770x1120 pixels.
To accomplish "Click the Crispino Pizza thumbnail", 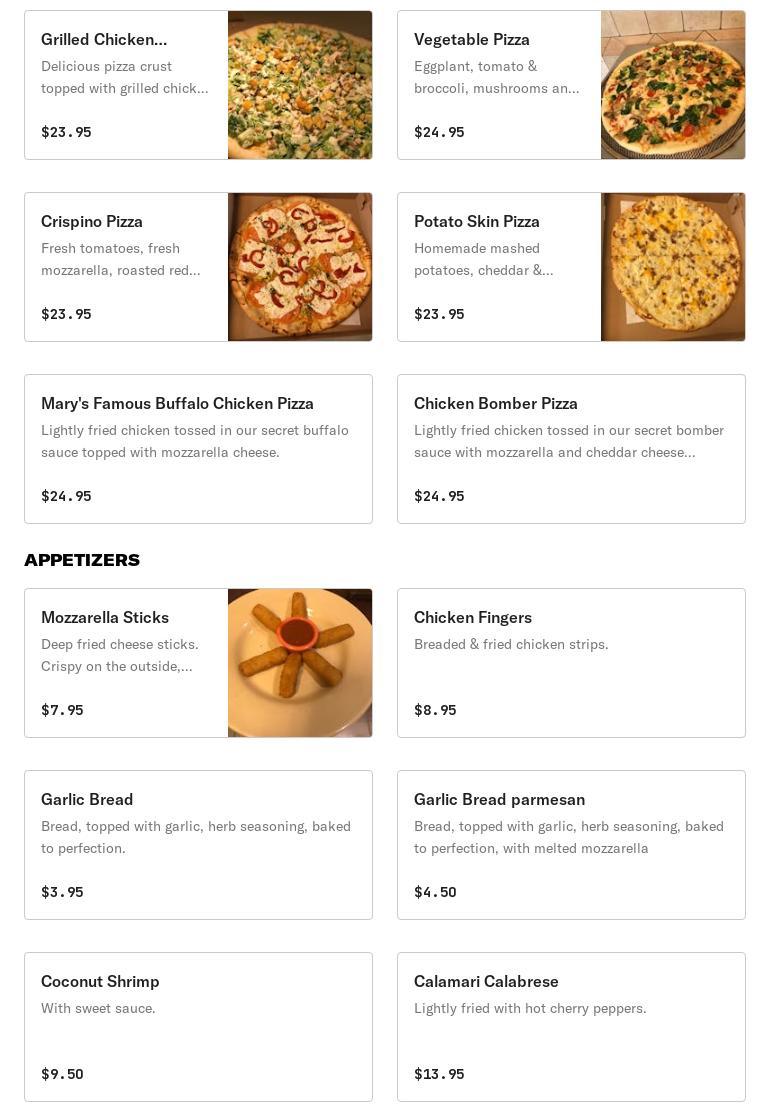I will tap(300, 267).
